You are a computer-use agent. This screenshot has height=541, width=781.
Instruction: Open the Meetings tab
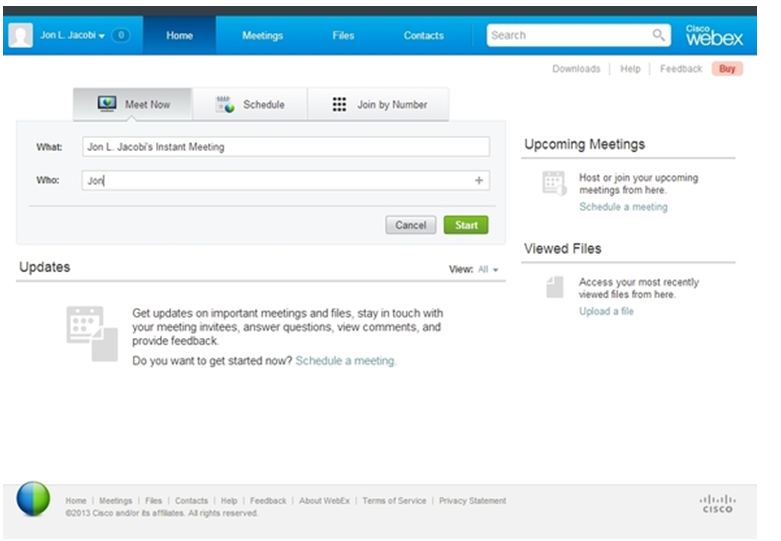tap(262, 35)
